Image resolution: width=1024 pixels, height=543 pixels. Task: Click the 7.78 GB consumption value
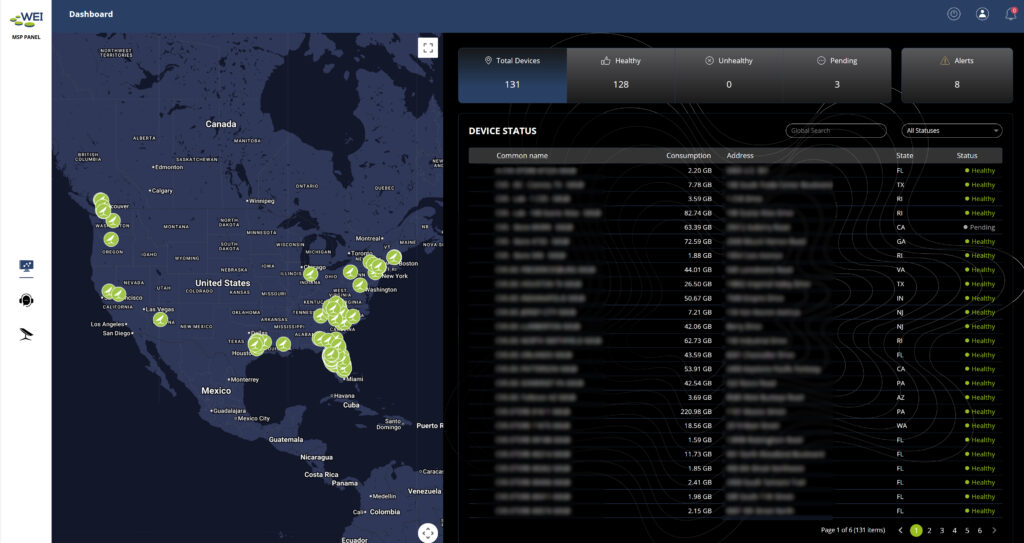click(x=699, y=185)
